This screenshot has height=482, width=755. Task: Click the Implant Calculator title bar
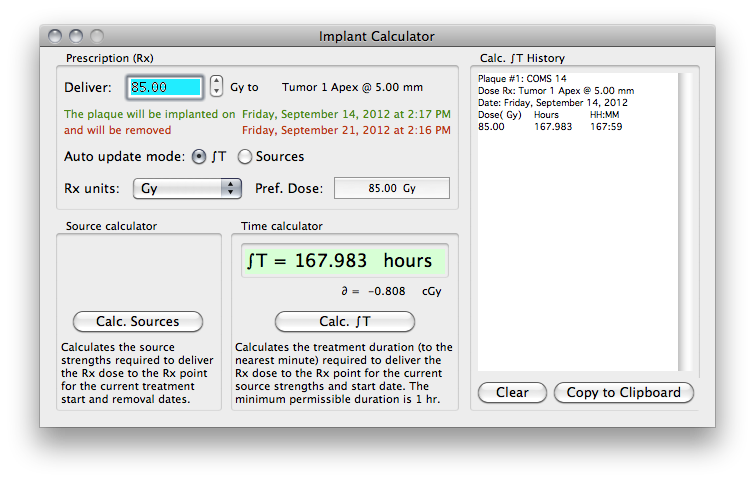click(x=377, y=36)
